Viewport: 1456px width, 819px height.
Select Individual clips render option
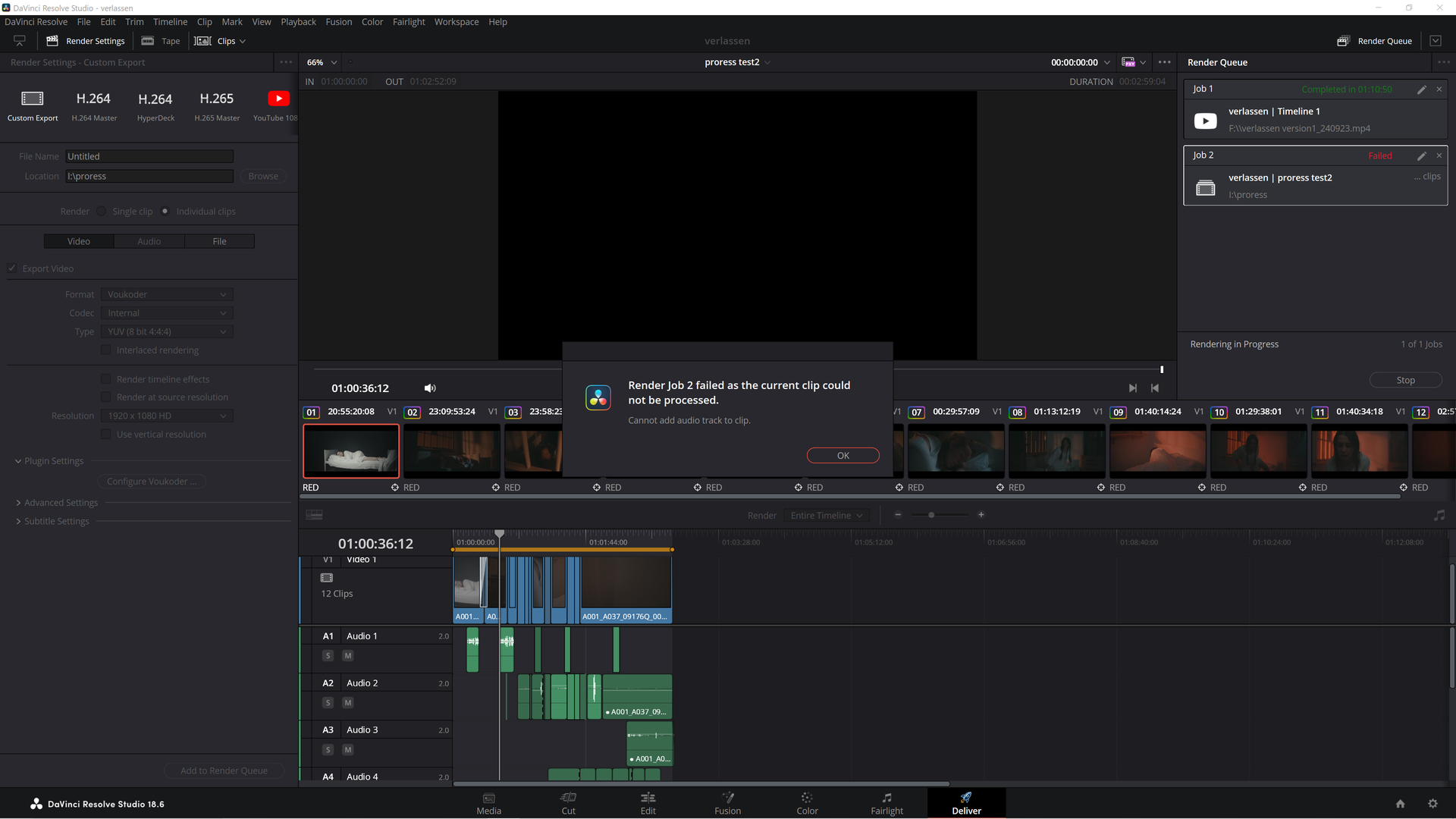click(x=165, y=212)
